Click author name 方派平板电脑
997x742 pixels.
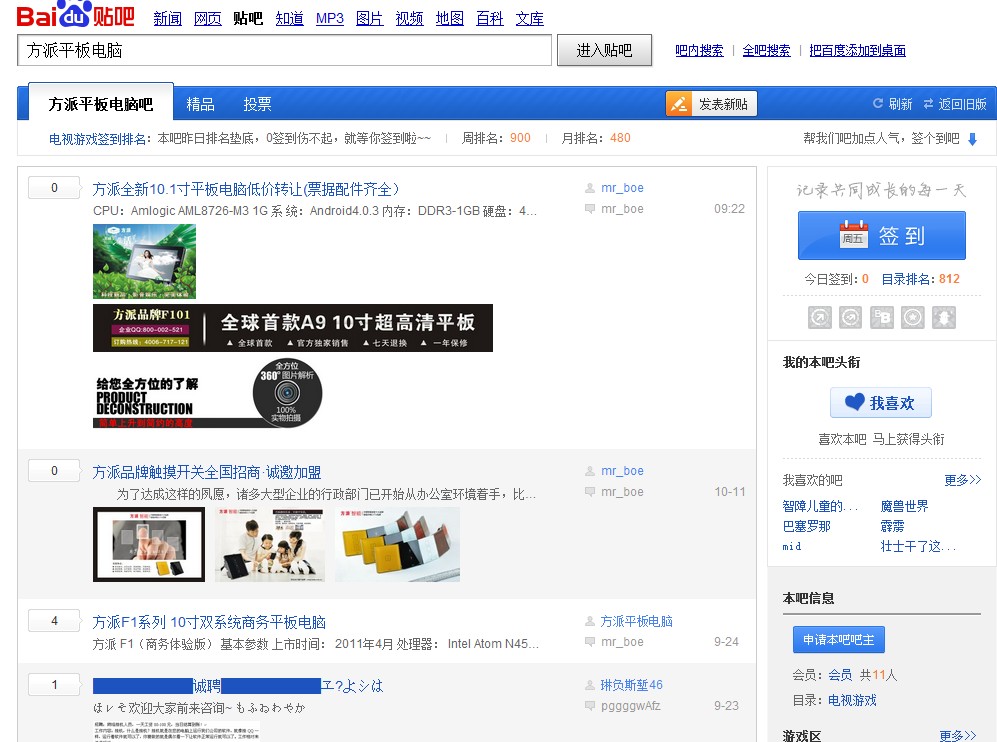[x=636, y=621]
